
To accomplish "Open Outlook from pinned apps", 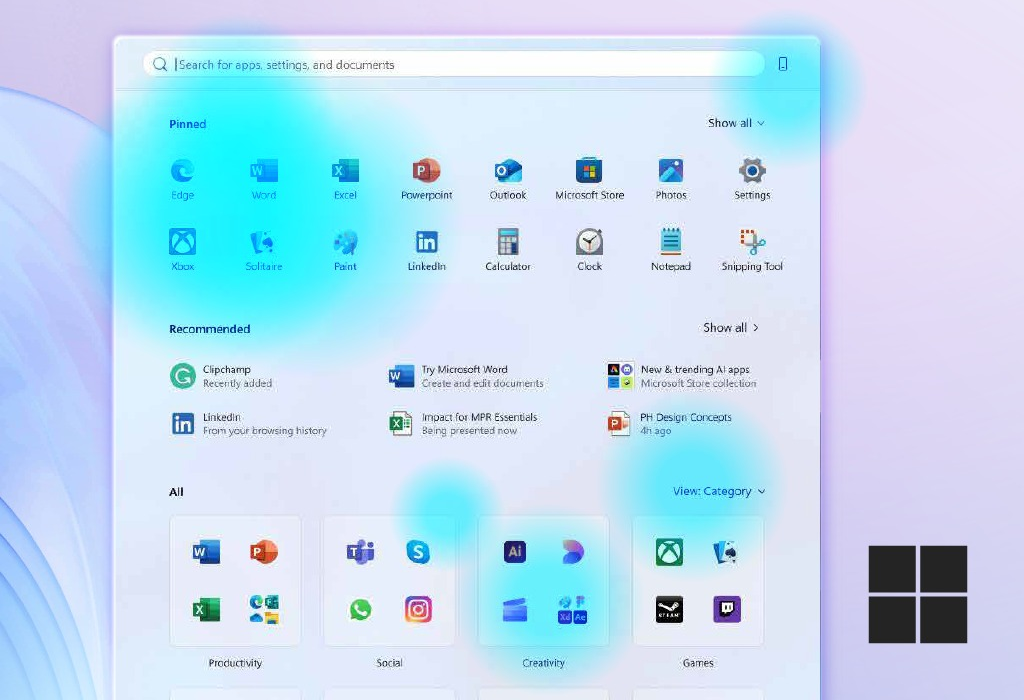I will click(x=507, y=171).
